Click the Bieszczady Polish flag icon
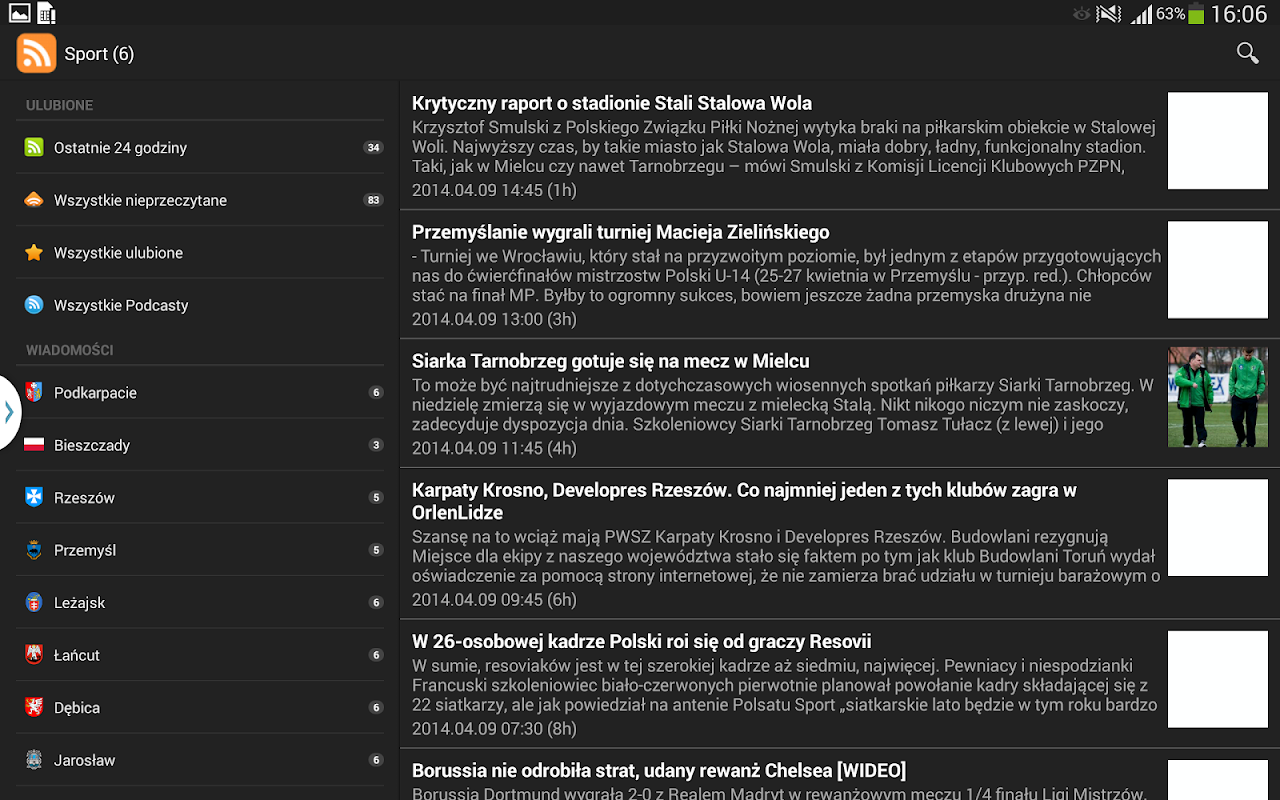The image size is (1280, 800). click(34, 445)
